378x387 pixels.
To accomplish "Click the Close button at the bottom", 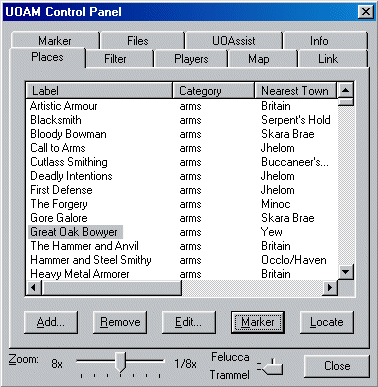I will tap(337, 366).
